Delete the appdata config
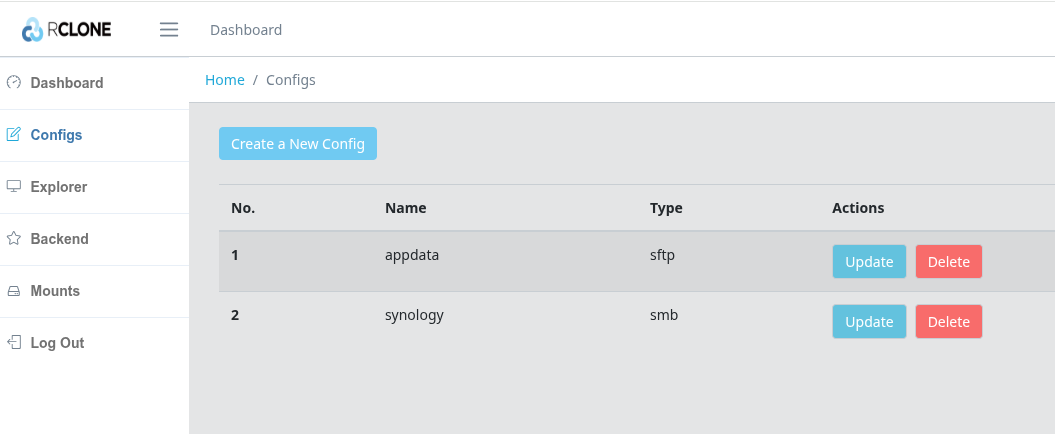Screen dimensions: 1055x434 tap(949, 262)
